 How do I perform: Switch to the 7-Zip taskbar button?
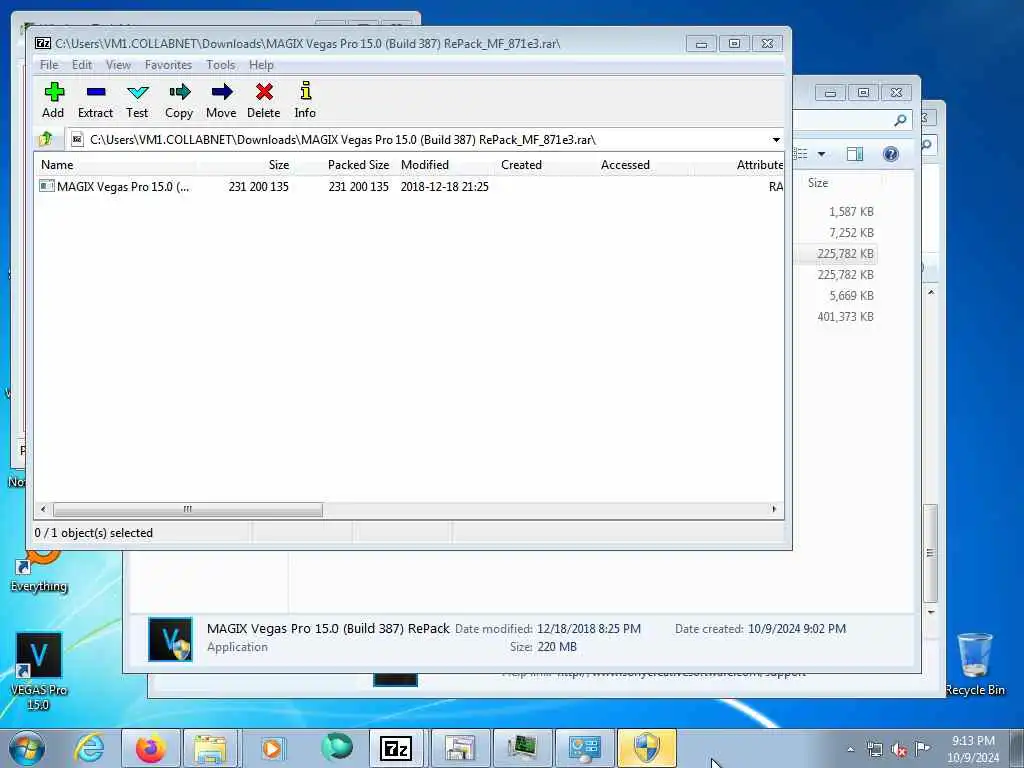(x=396, y=748)
